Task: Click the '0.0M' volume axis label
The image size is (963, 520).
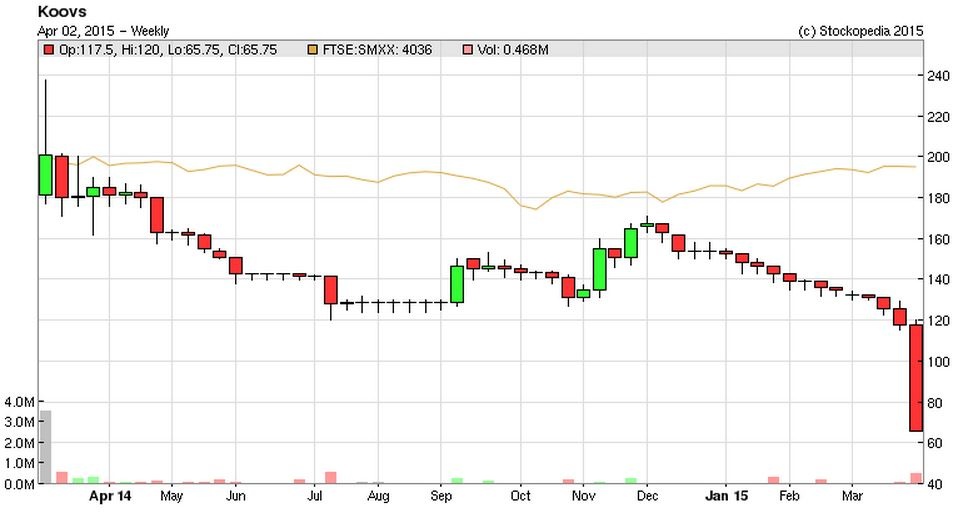Action: 19,484
